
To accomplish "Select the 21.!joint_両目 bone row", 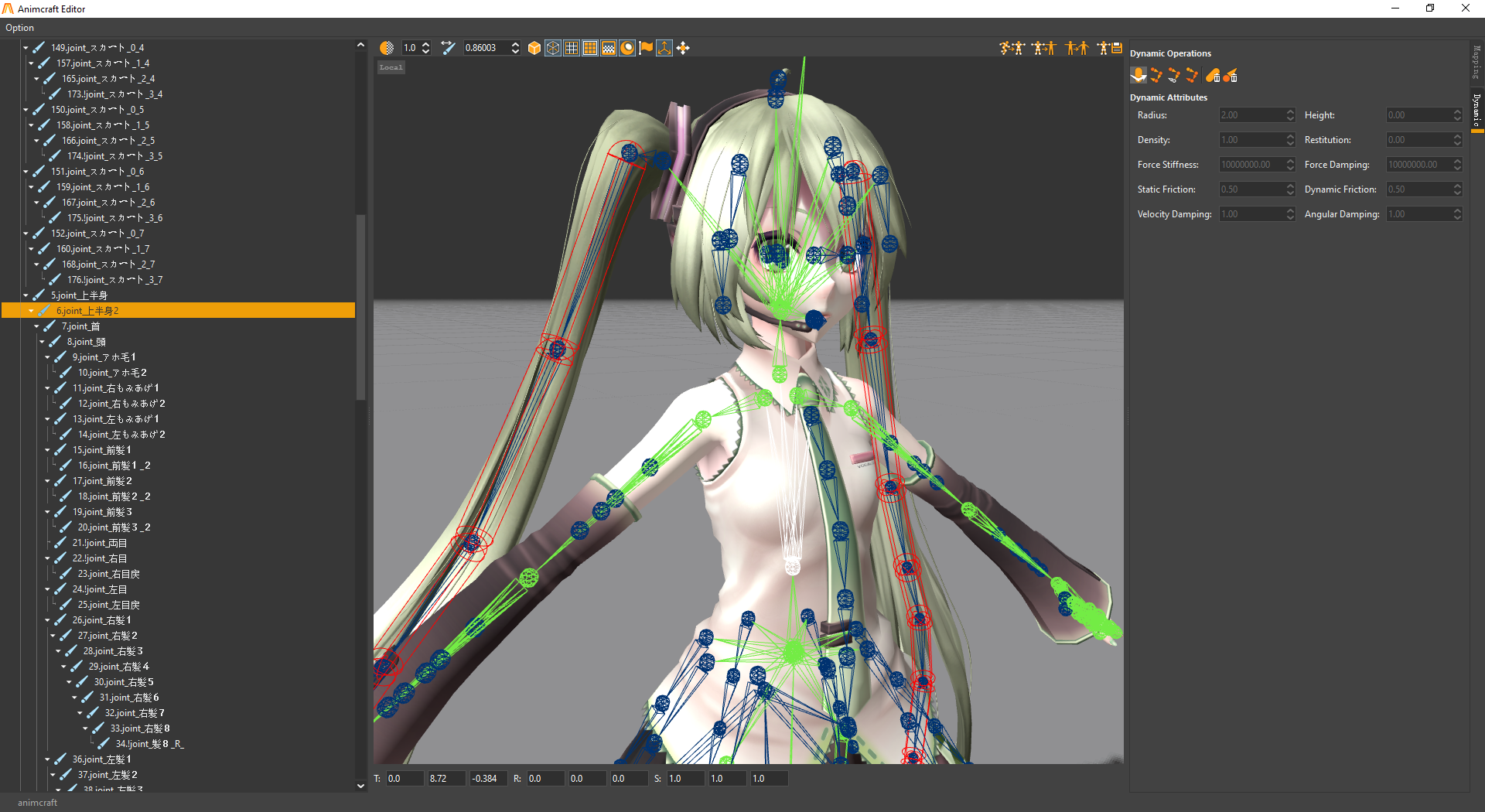I will 100,543.
